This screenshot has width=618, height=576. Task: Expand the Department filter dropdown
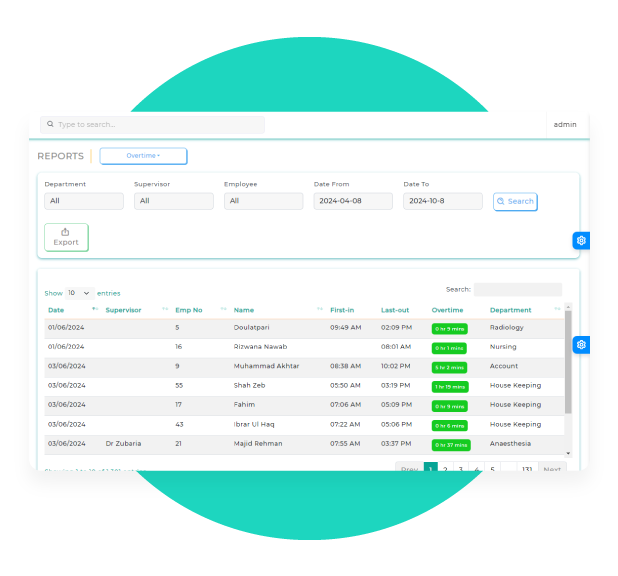(84, 201)
